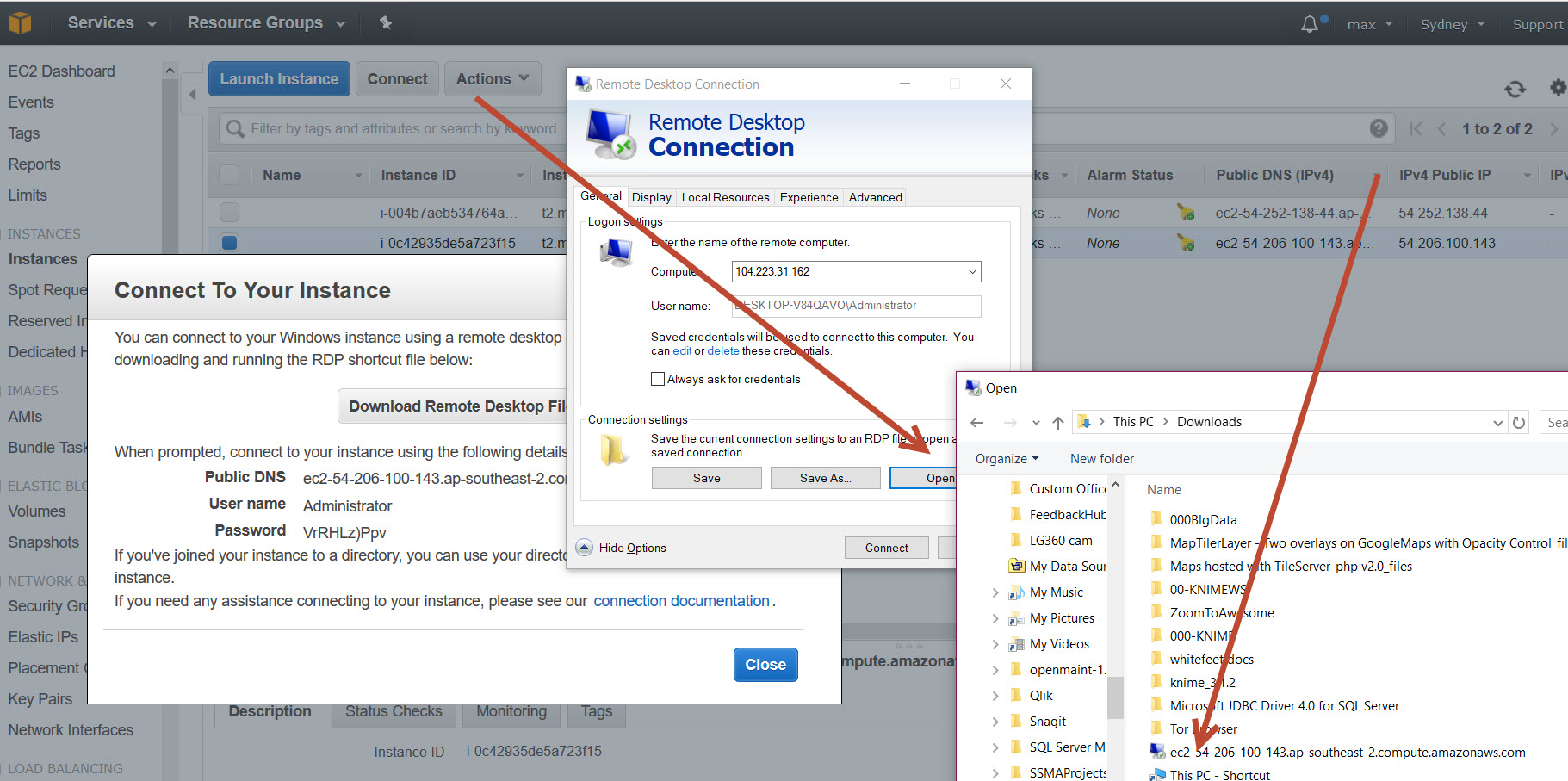Open the Computer address dropdown
The height and width of the screenshot is (781, 1568).
(x=972, y=272)
